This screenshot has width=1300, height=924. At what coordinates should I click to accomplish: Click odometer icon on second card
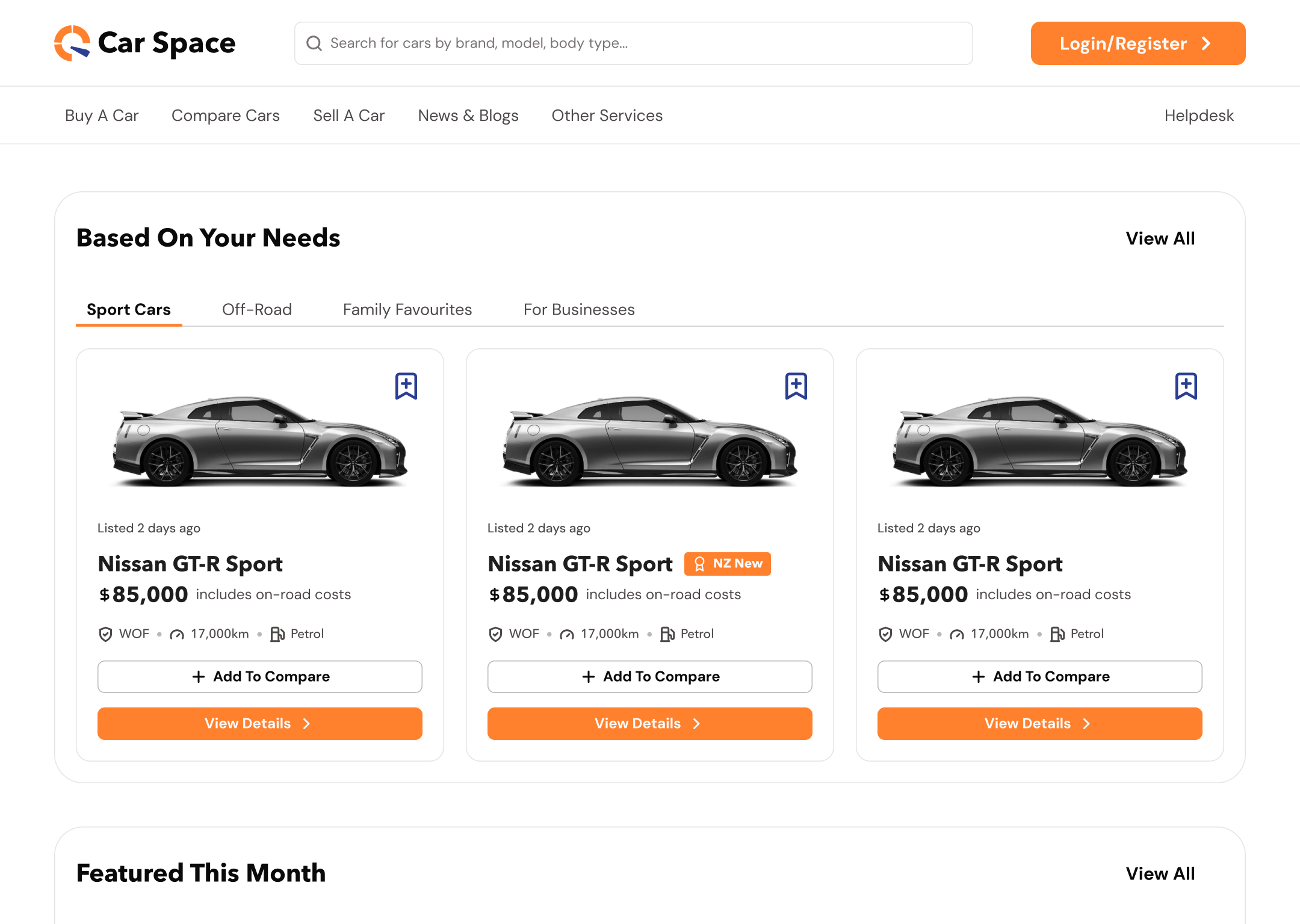[567, 634]
